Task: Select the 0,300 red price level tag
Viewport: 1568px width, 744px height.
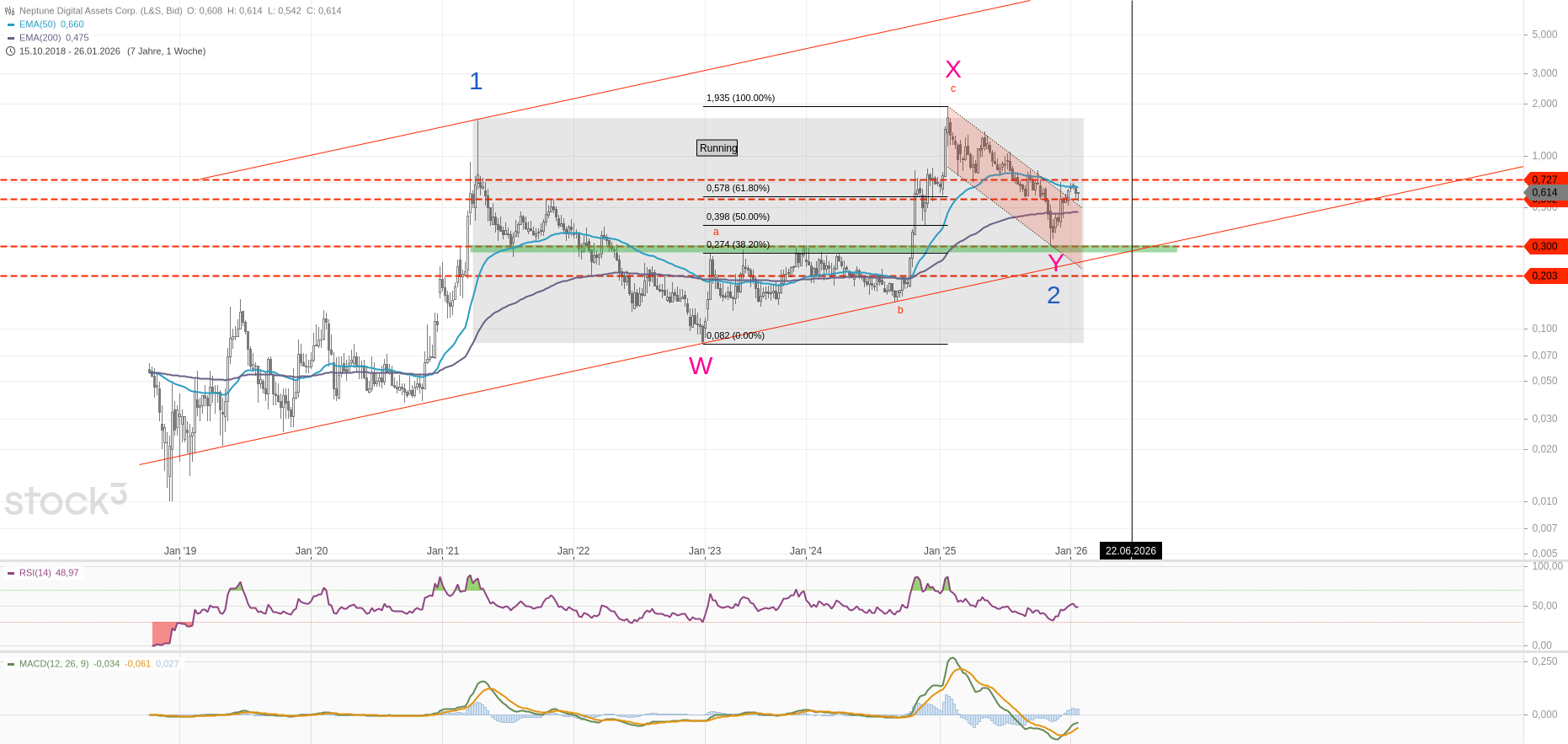Action: click(x=1544, y=246)
